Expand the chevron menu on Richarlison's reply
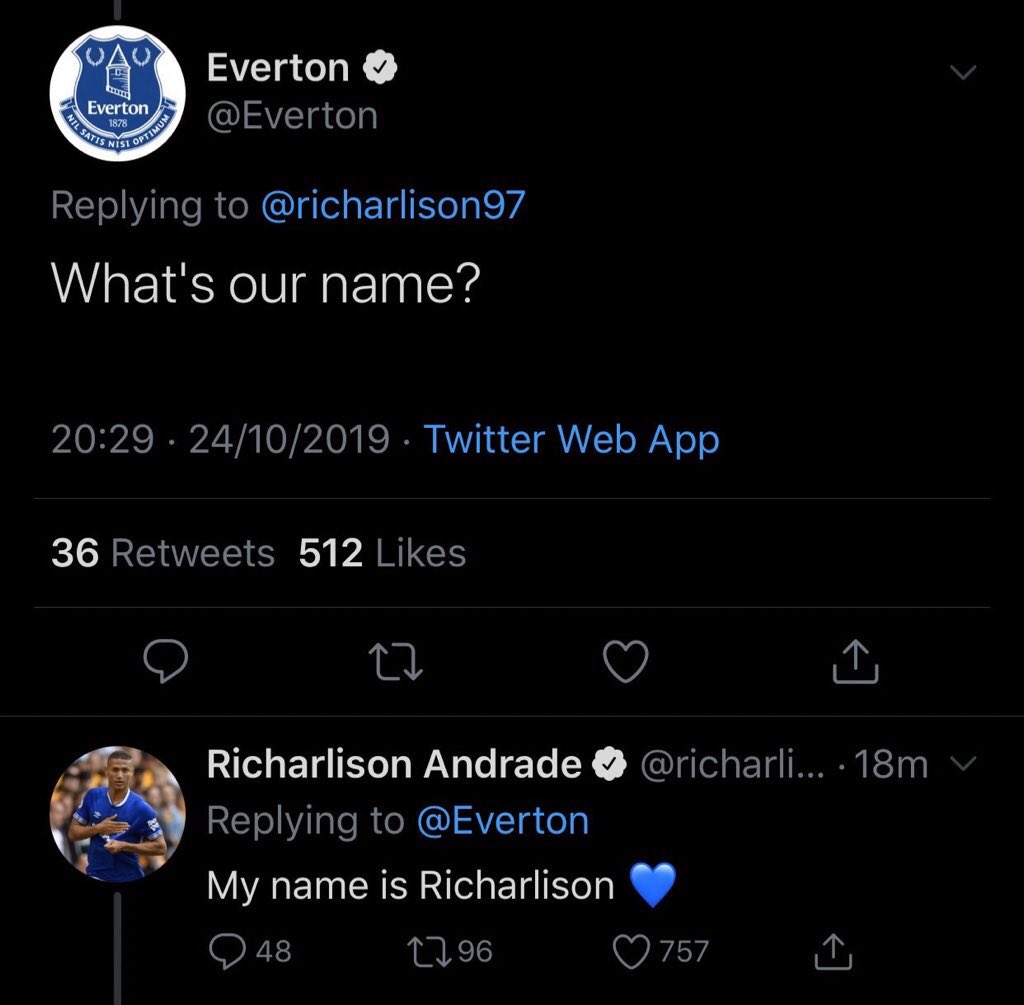 click(962, 765)
